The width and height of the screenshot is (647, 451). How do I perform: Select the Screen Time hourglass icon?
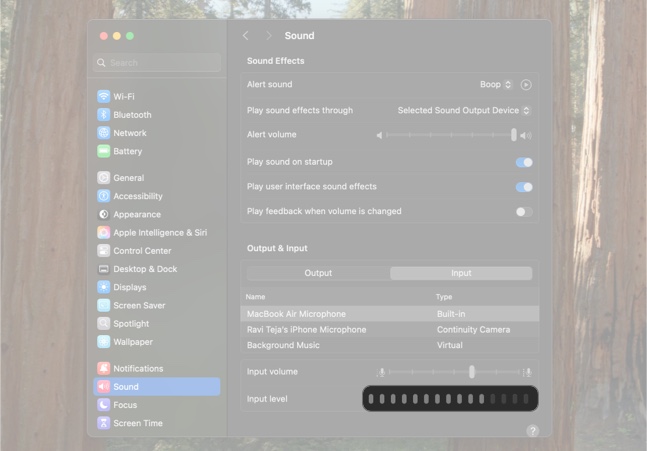click(104, 423)
